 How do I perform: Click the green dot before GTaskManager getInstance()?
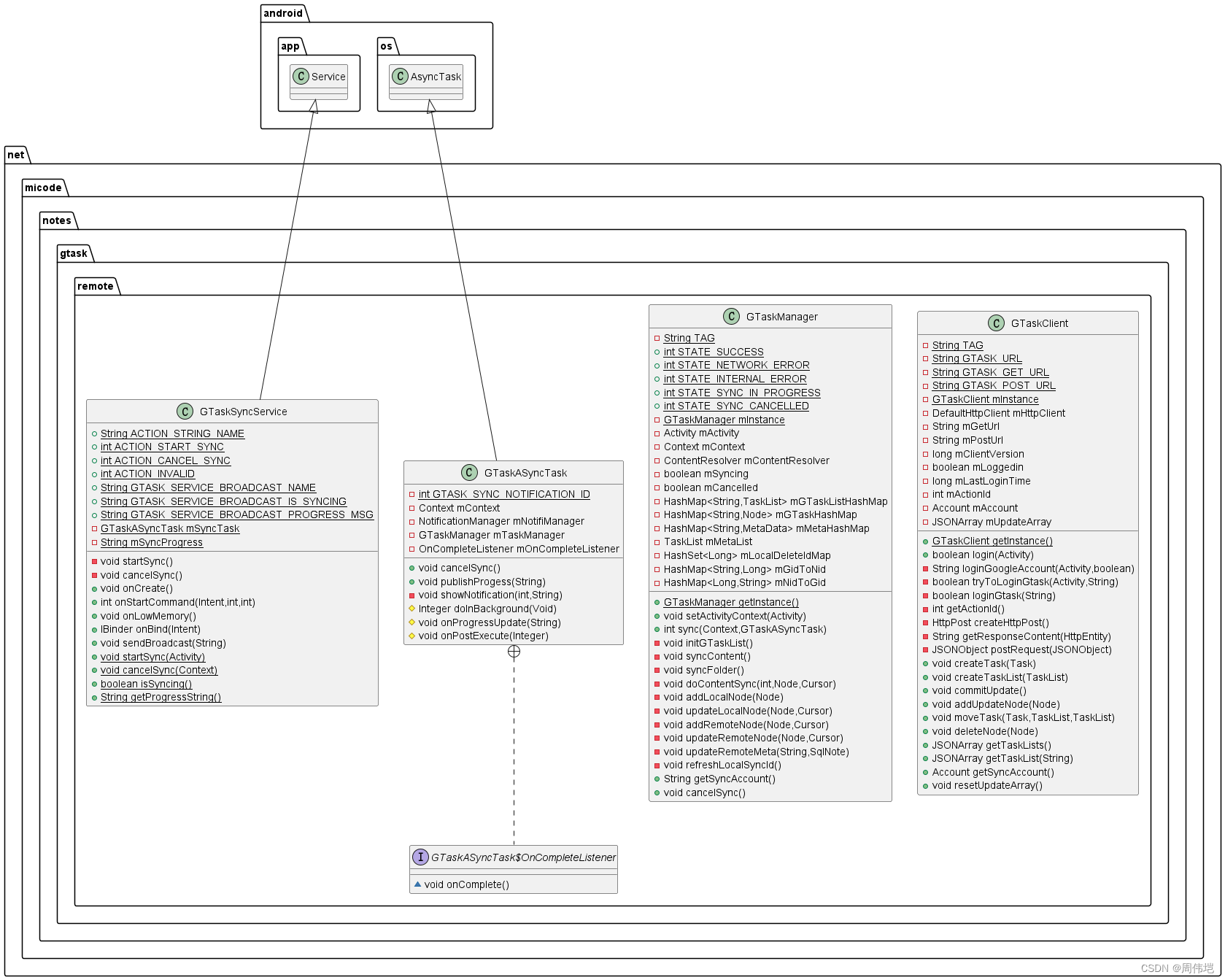click(x=657, y=602)
